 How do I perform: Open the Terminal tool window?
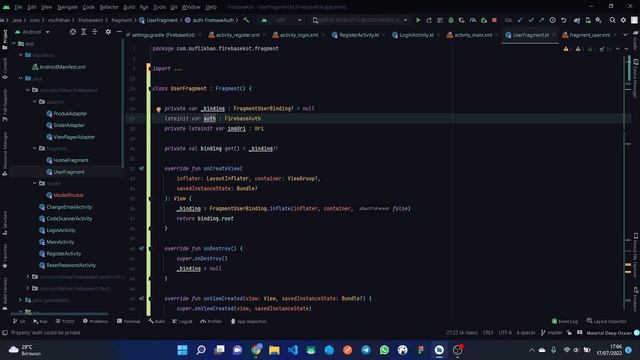point(129,322)
